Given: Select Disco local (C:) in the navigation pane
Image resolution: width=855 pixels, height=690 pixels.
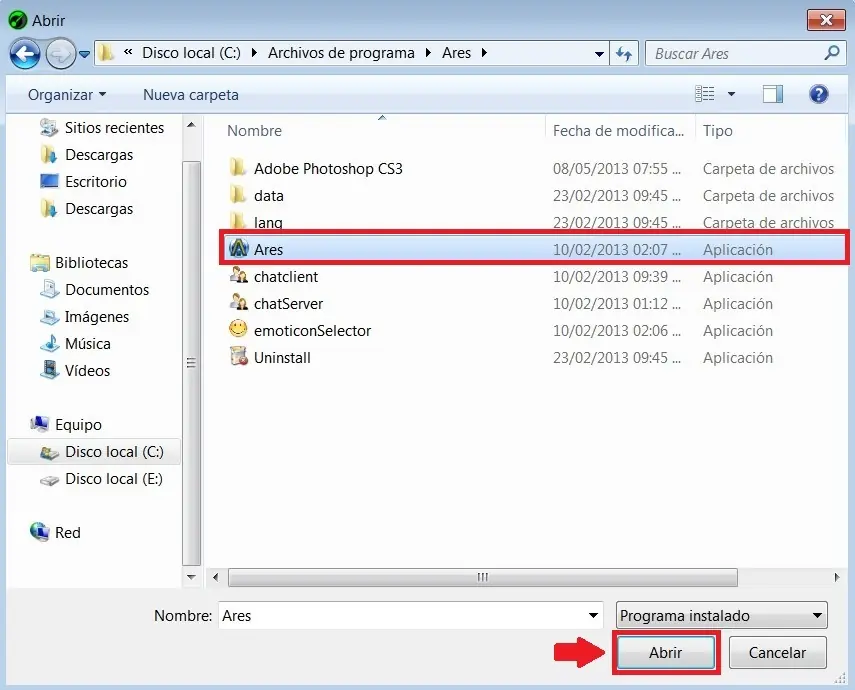Looking at the screenshot, I should (x=94, y=452).
